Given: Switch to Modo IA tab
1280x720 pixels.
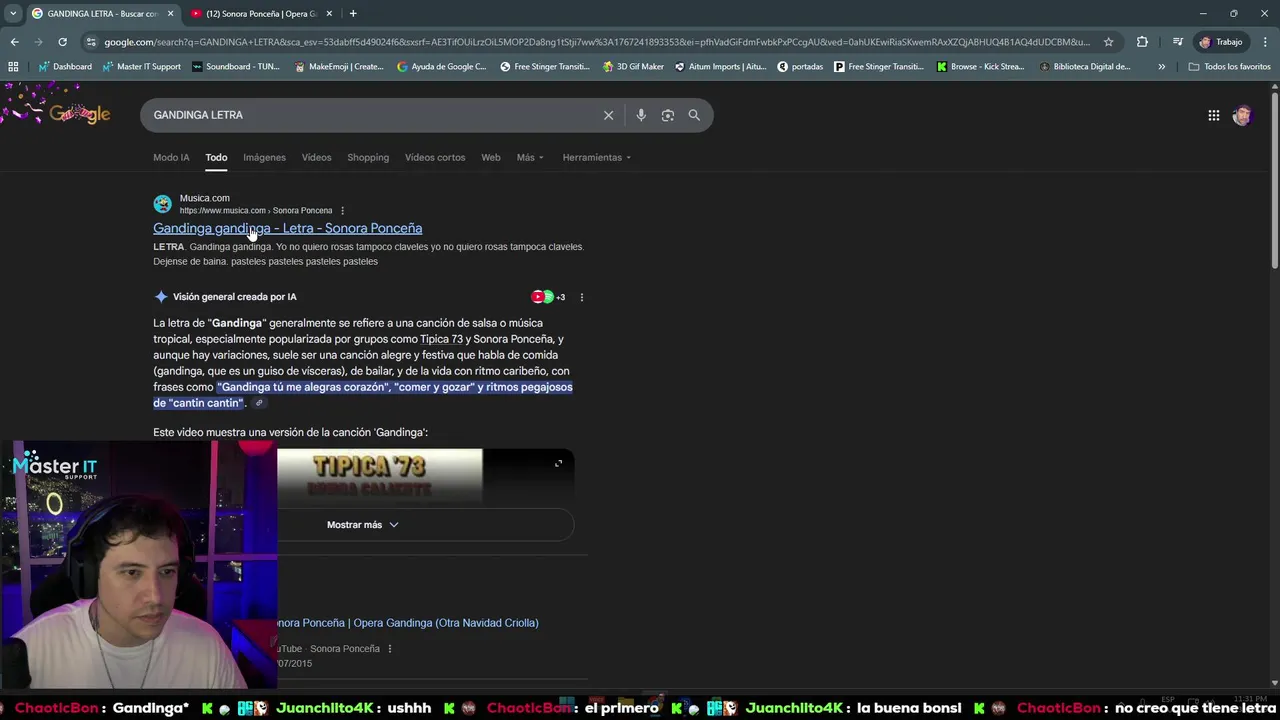Looking at the screenshot, I should (x=171, y=157).
